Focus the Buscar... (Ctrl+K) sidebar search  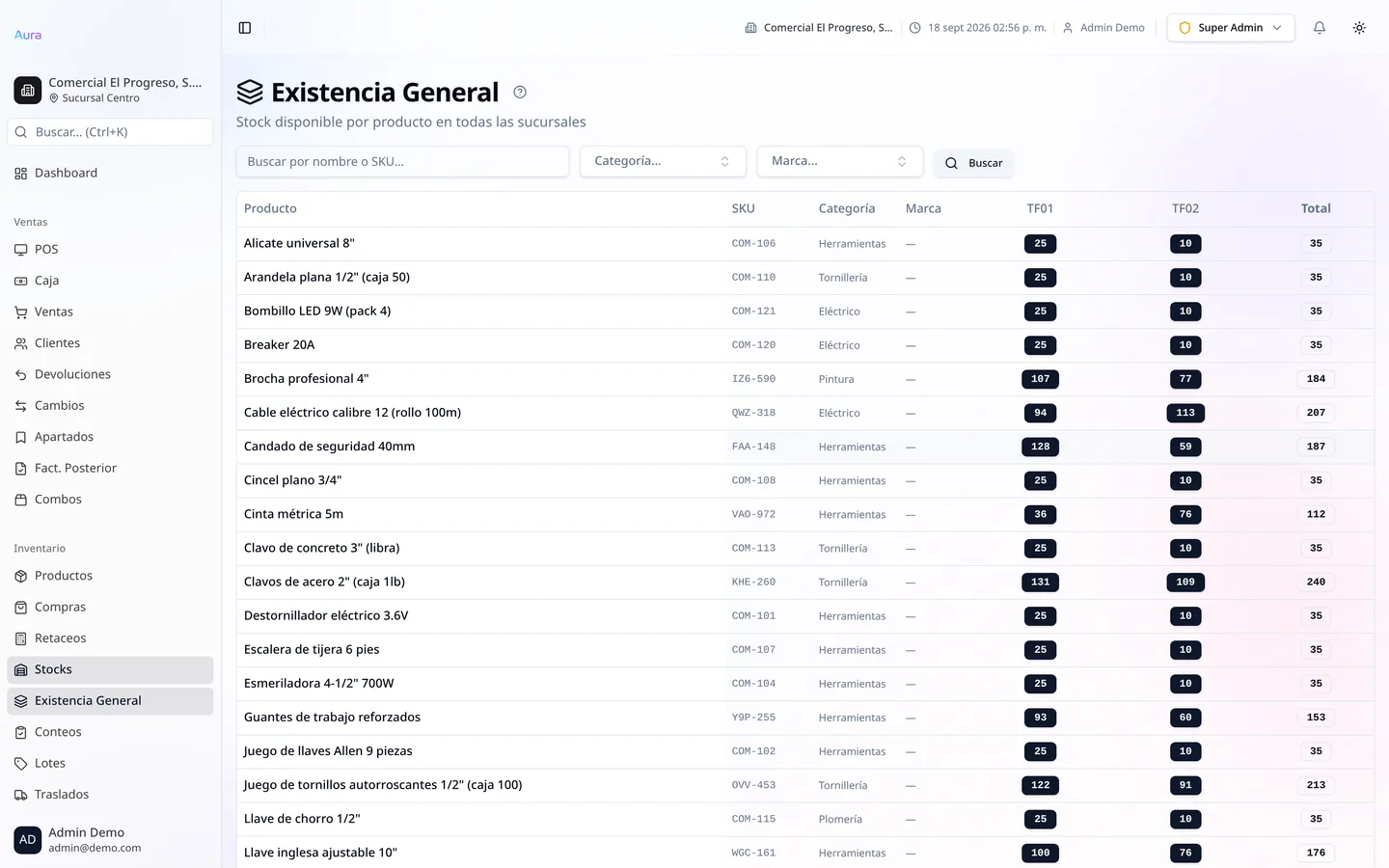pyautogui.click(x=110, y=132)
